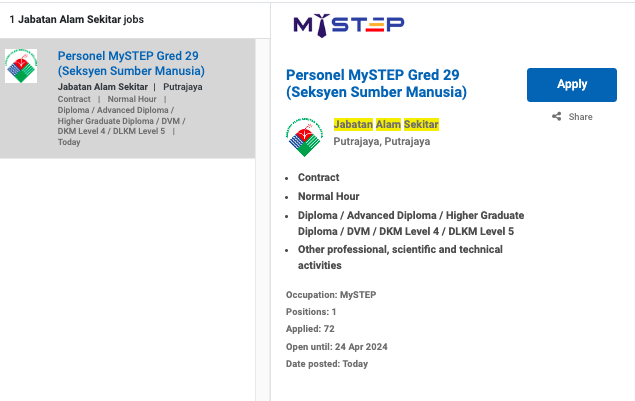Open the highlighted Jabatan Alam Sekitar employer link
The image size is (635, 401).
click(x=386, y=124)
